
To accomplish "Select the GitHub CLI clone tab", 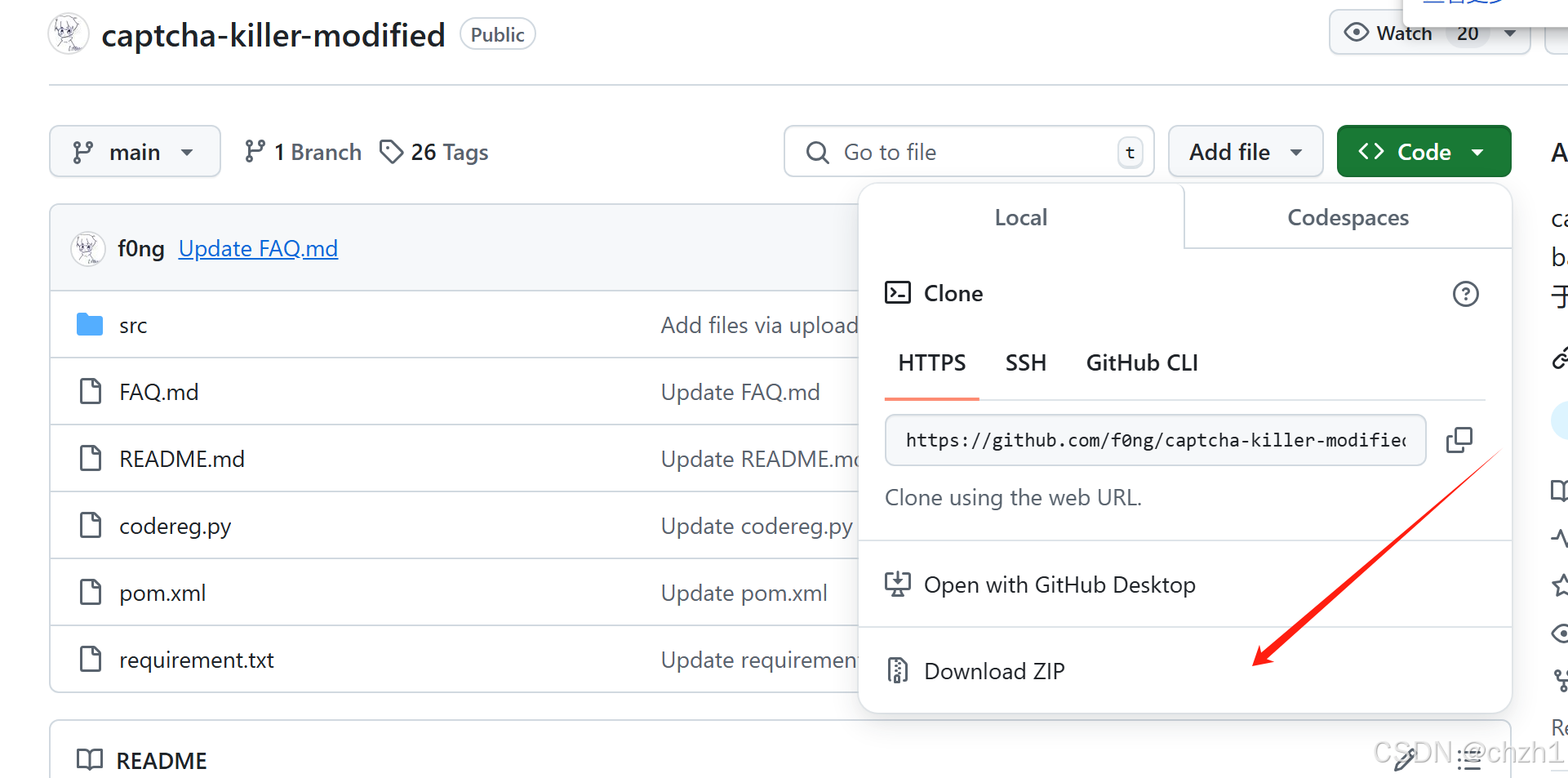I will 1142,362.
